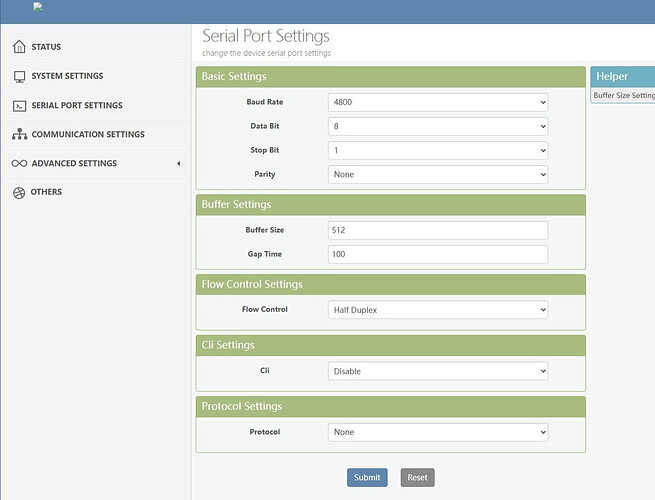The width and height of the screenshot is (655, 500).
Task: Click the Buffer Size input field
Action: coord(437,230)
